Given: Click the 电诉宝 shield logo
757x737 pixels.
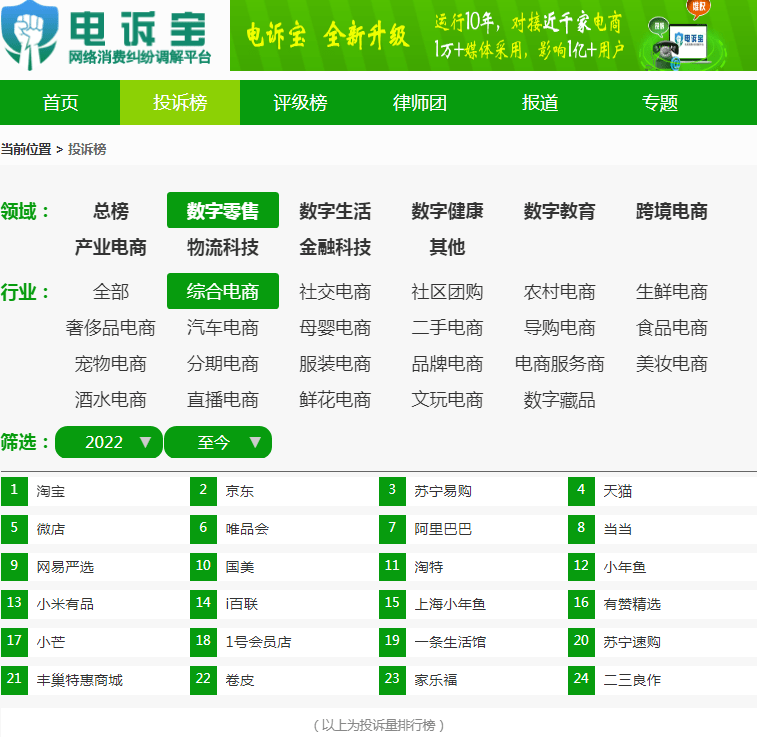Looking at the screenshot, I should point(30,35).
